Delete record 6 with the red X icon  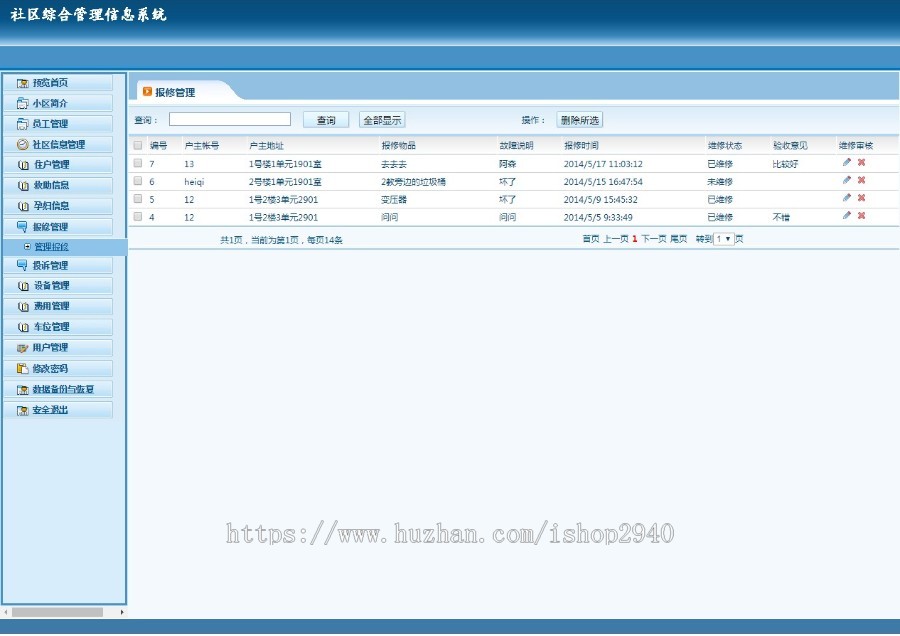pyautogui.click(x=860, y=181)
